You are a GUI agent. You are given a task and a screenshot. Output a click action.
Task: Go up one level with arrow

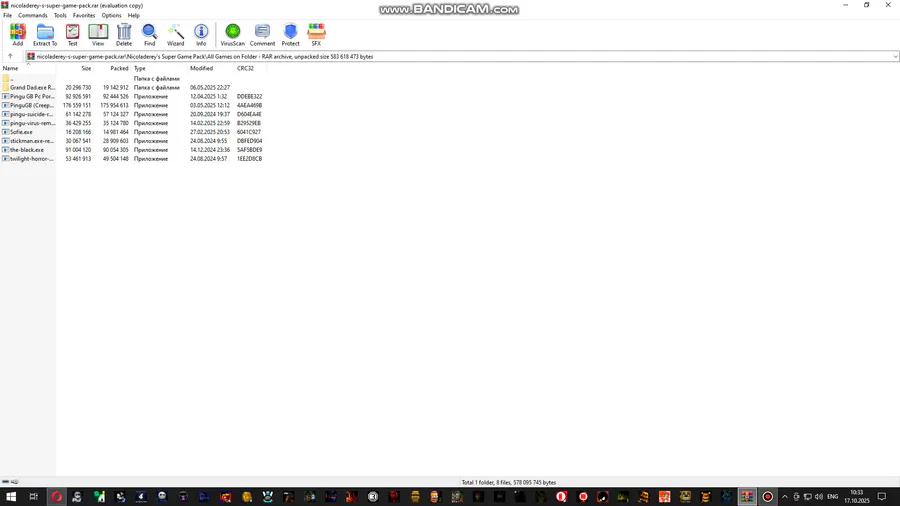pyautogui.click(x=10, y=56)
